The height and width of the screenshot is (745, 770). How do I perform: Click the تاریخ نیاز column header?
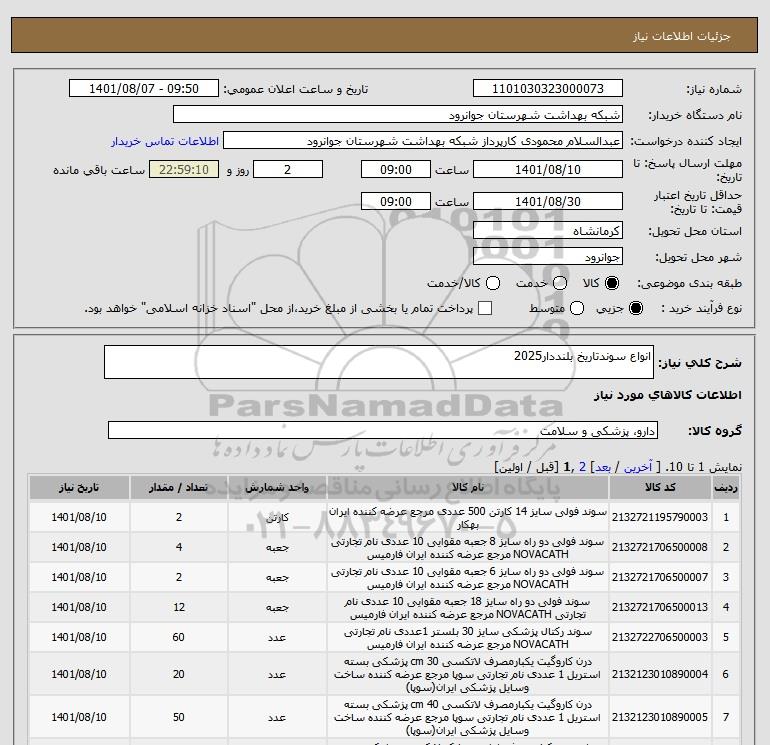click(x=79, y=488)
